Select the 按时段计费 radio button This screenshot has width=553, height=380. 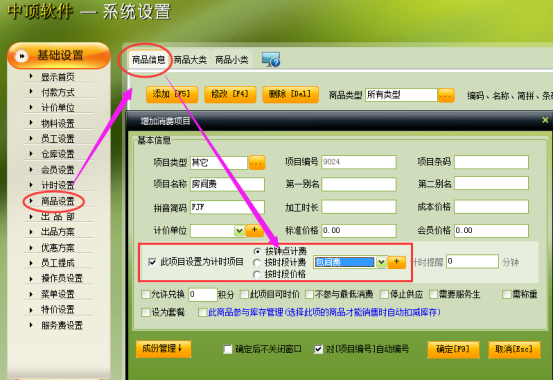(x=257, y=263)
